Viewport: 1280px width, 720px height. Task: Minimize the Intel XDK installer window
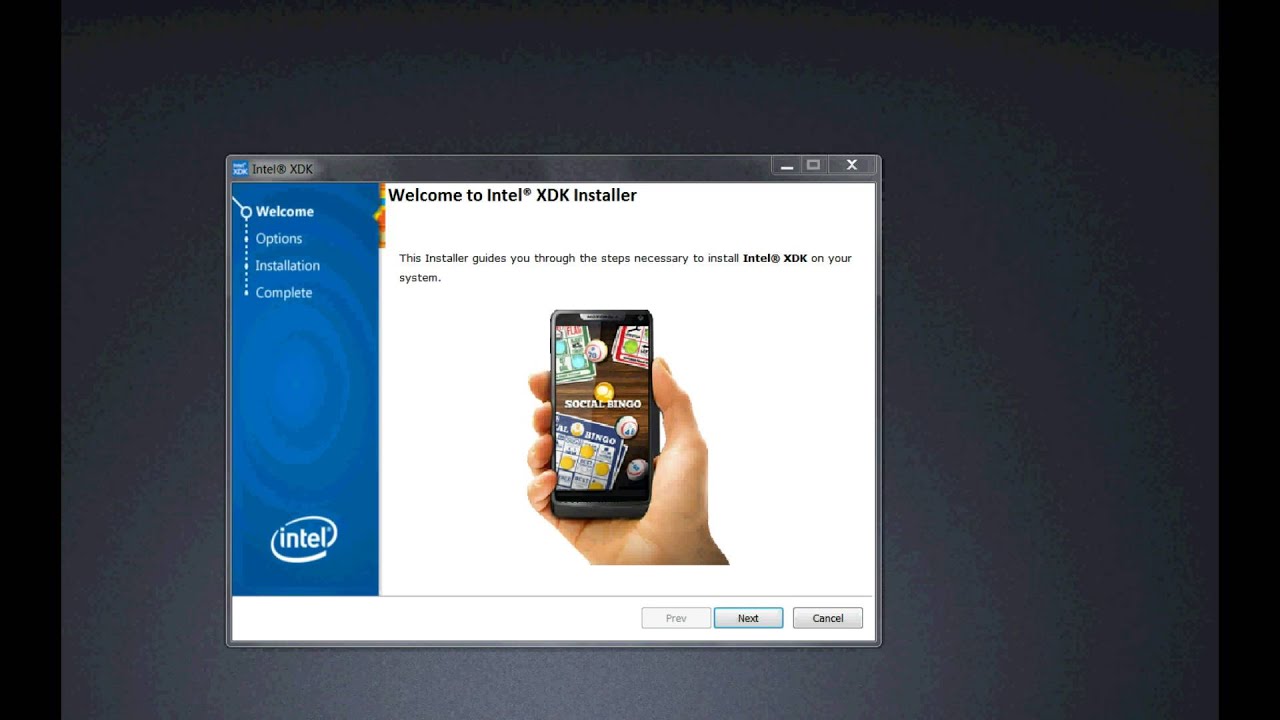click(x=787, y=165)
